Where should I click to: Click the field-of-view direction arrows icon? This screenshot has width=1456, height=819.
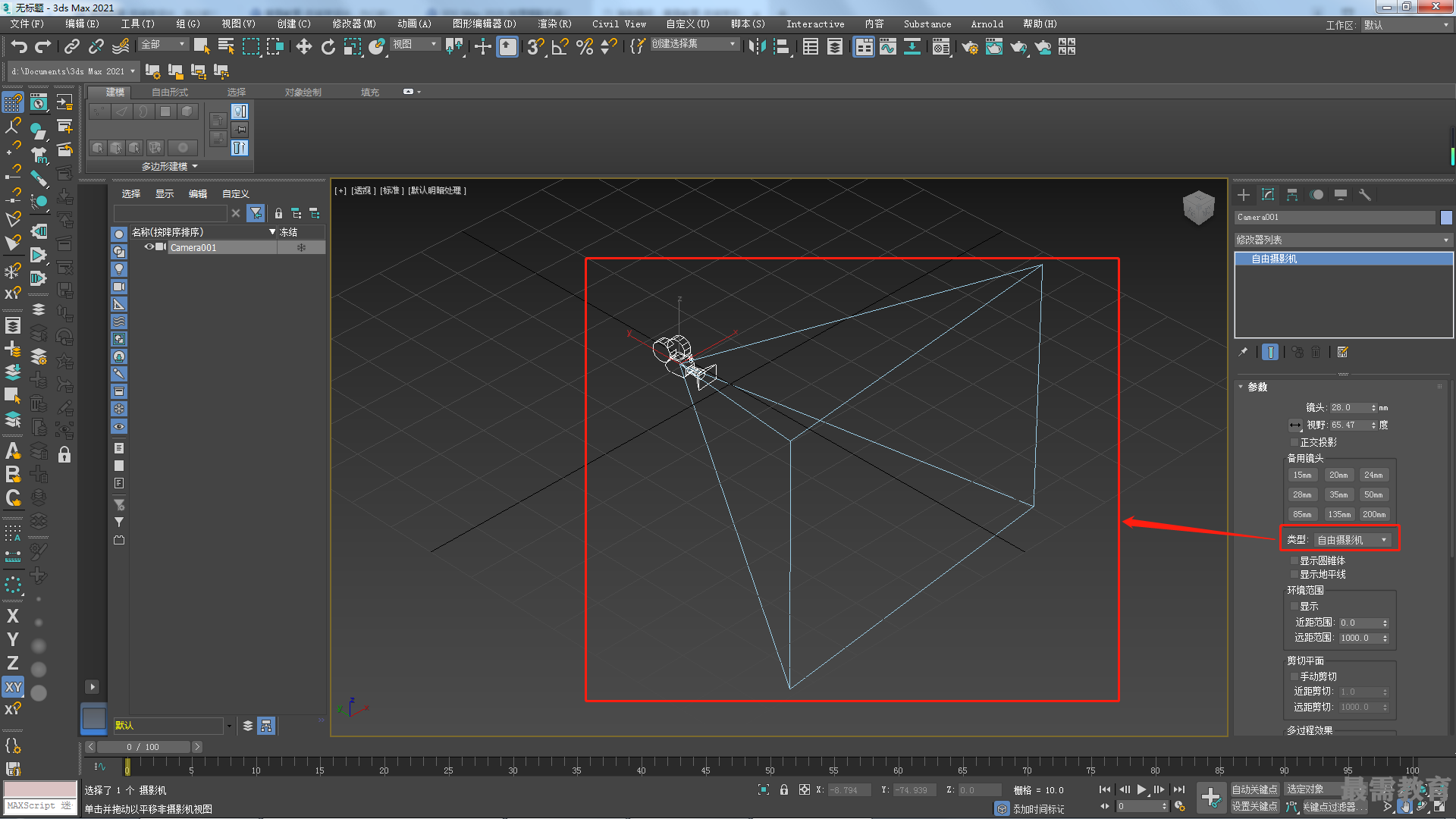pos(1295,425)
